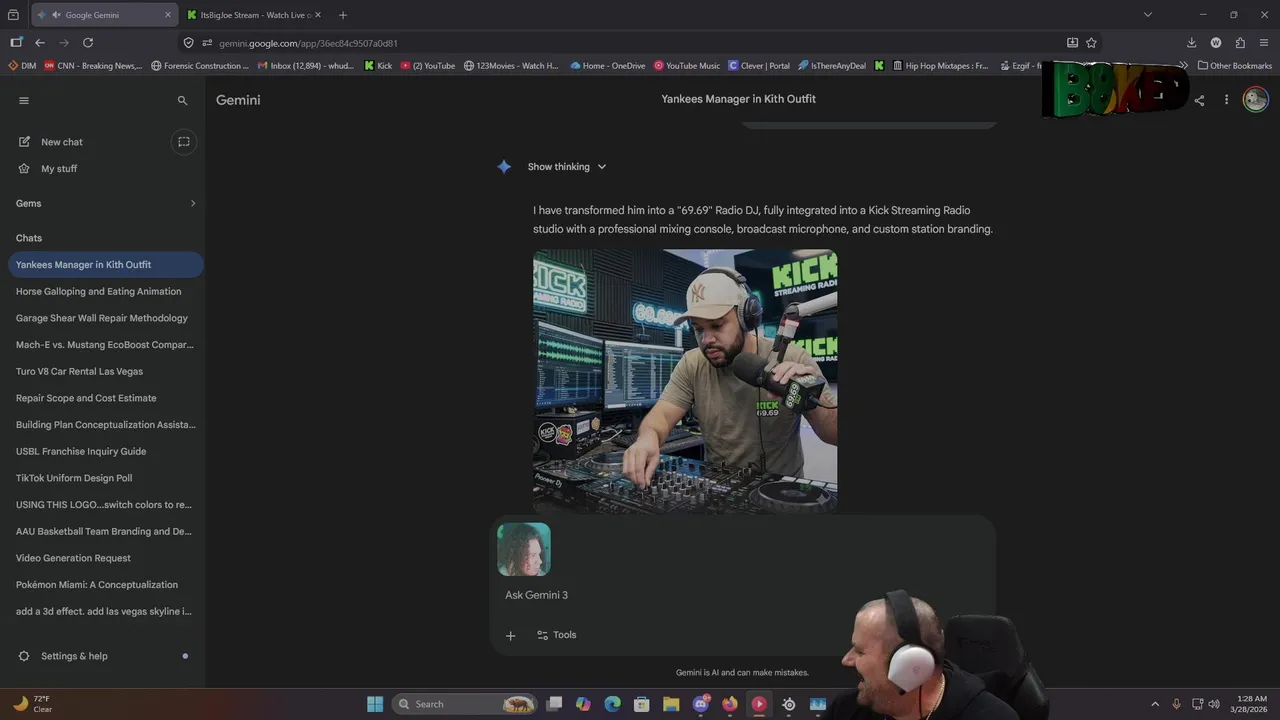Open the browser extensions puzzle icon
The image size is (1280, 720).
[1240, 43]
